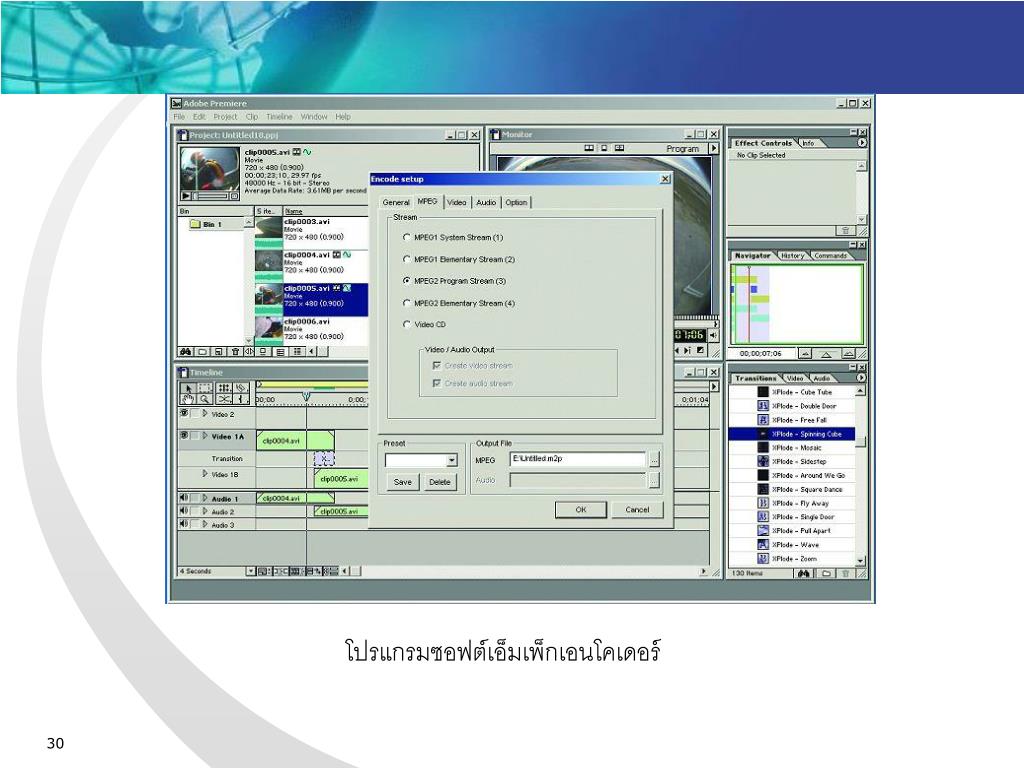Pick the Razor tool in Timeline
Viewport: 1024px width, 768px height.
pos(241,388)
